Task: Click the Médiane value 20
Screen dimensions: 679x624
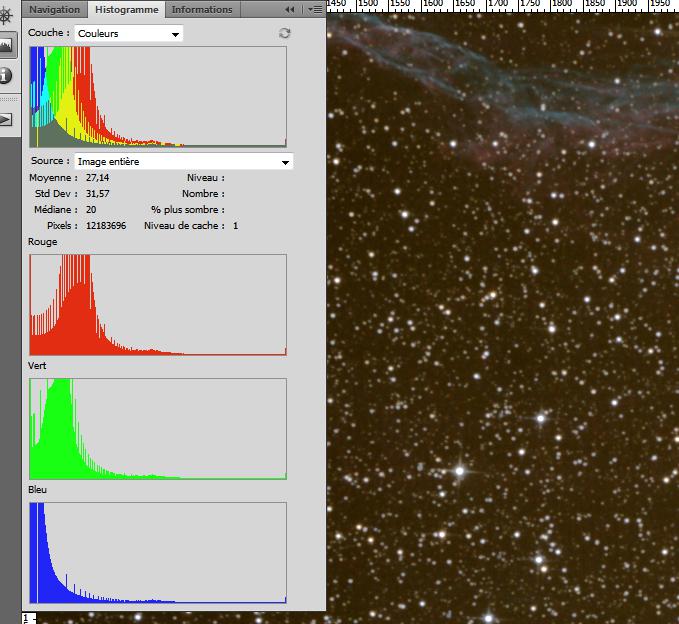Action: pos(91,210)
